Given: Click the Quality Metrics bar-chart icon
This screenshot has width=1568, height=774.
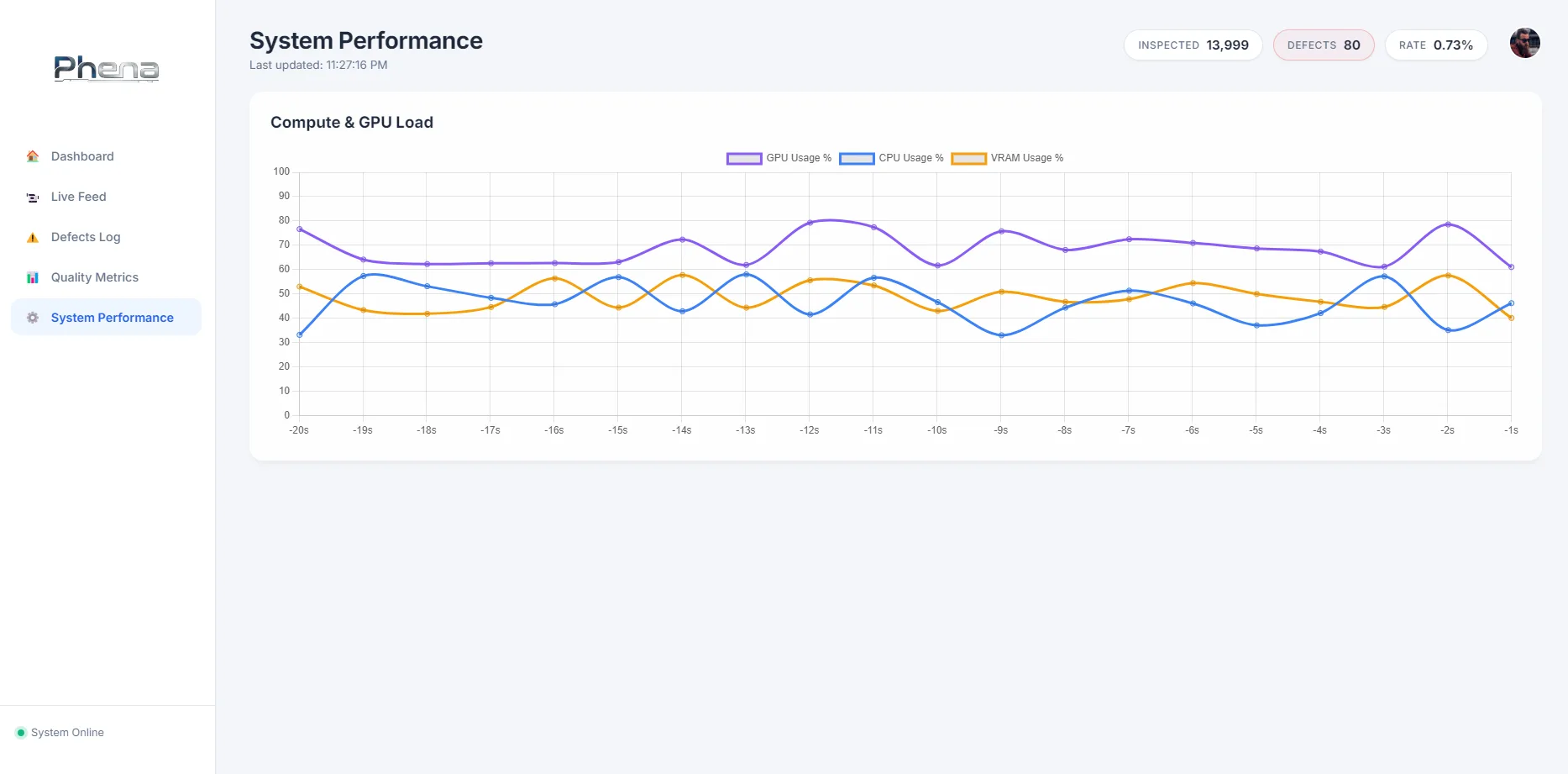Looking at the screenshot, I should pyautogui.click(x=32, y=277).
